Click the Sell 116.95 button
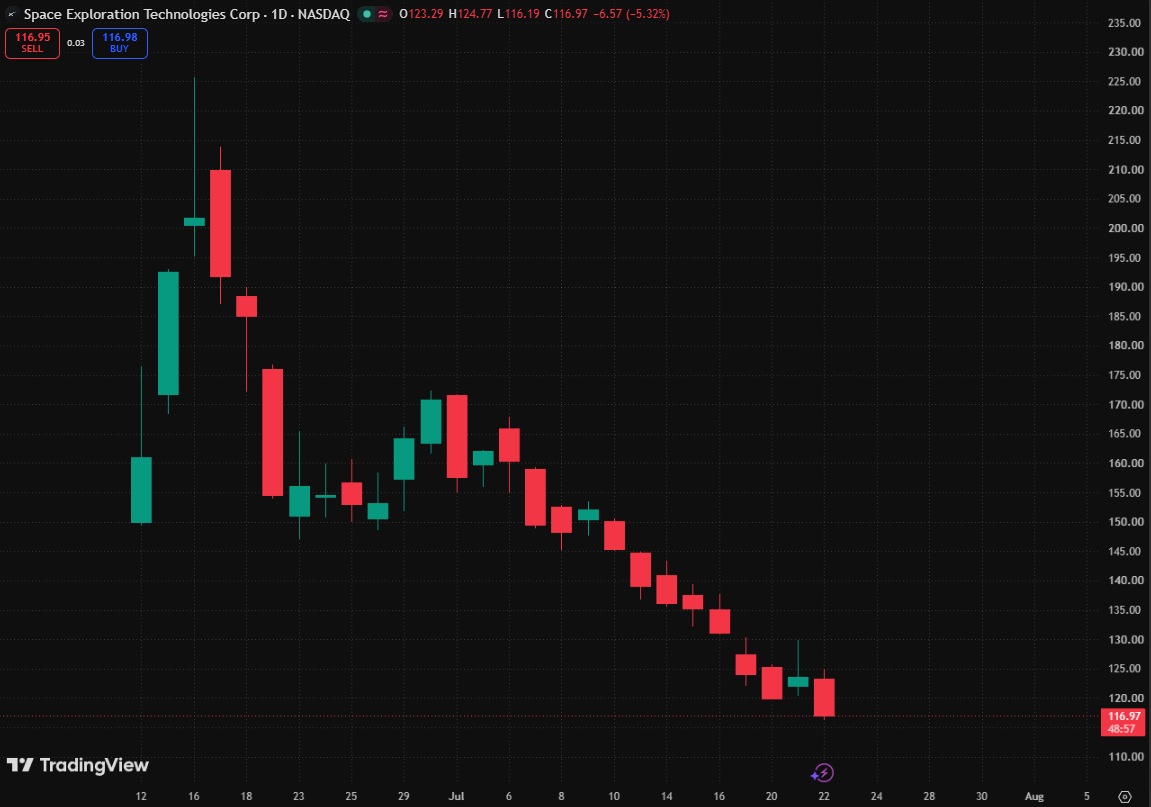The image size is (1151, 807). (x=32, y=43)
